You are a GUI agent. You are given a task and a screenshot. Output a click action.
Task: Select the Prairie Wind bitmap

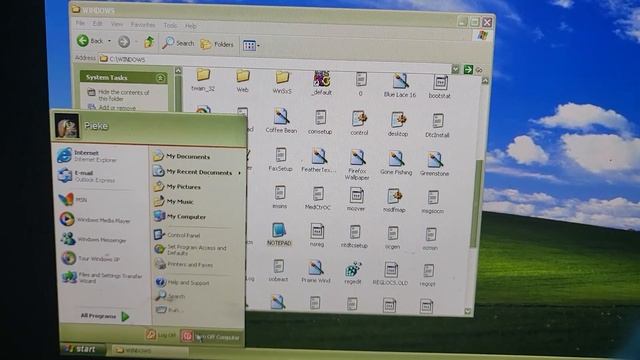316,271
